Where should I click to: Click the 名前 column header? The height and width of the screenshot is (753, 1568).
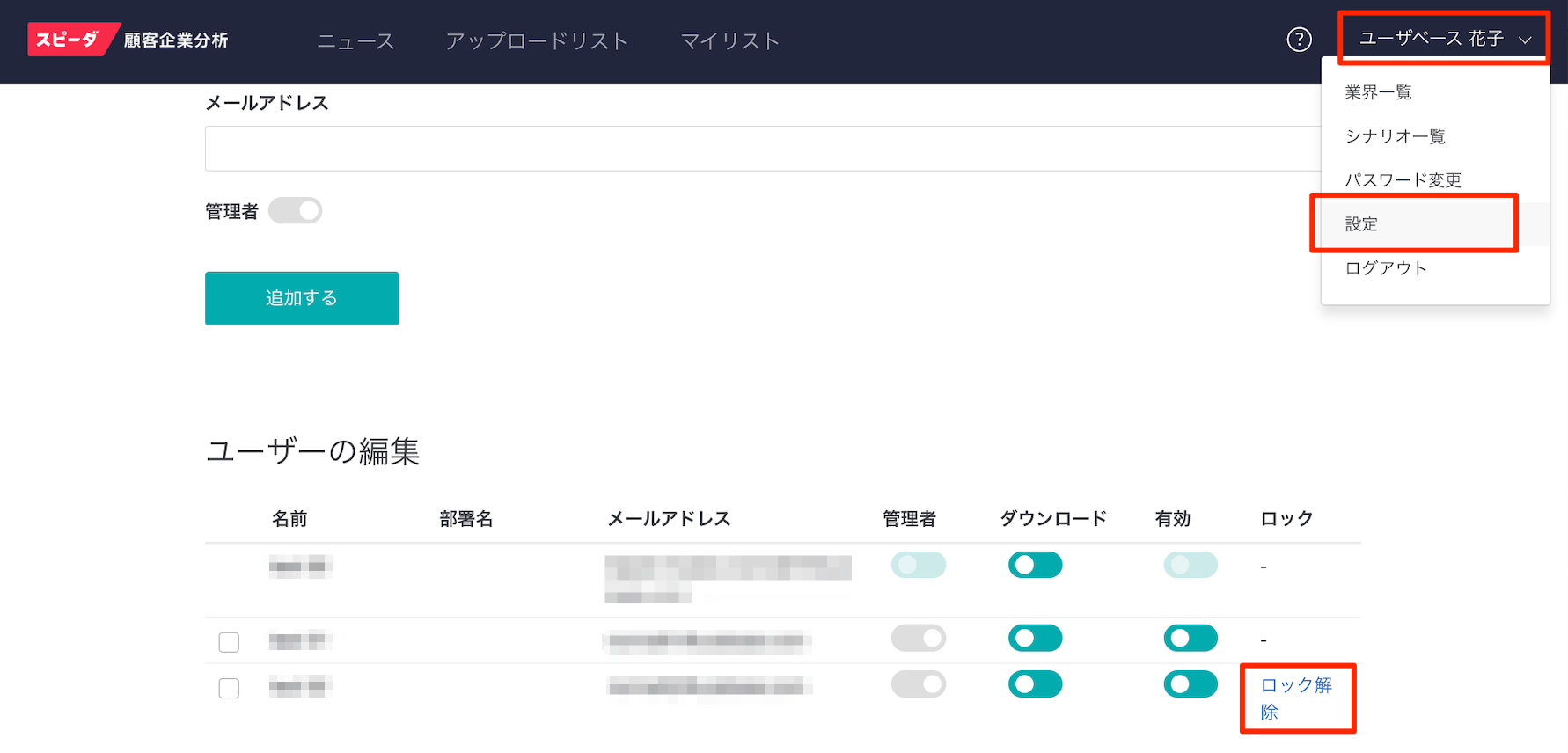pos(289,519)
